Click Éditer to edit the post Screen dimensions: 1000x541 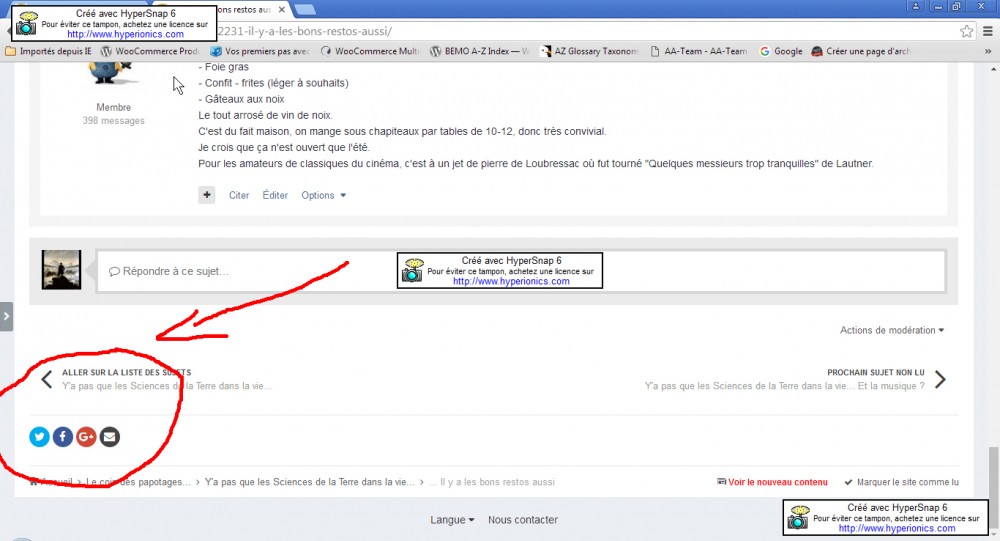[x=275, y=195]
